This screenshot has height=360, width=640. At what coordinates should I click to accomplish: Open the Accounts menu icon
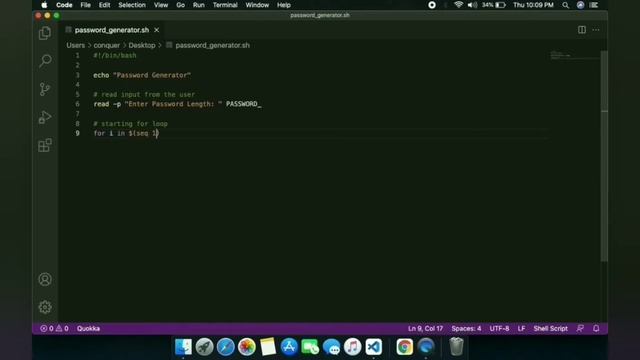click(45, 279)
